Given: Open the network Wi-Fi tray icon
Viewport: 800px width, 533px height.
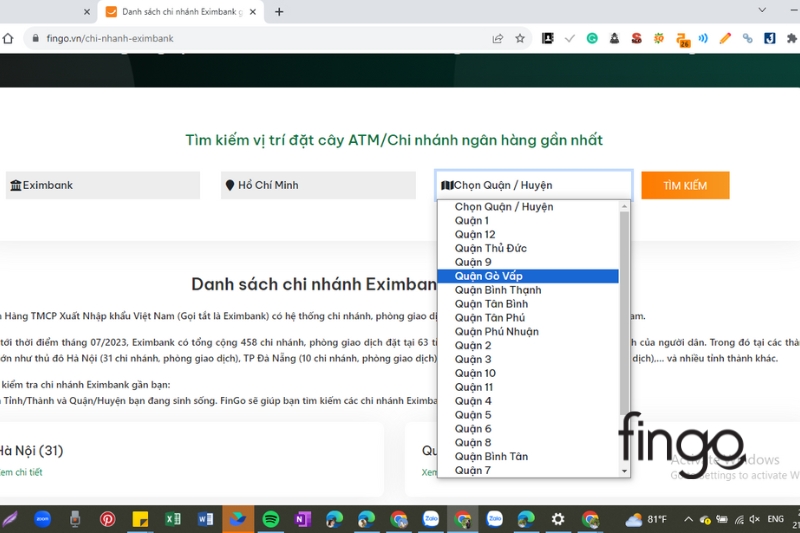Looking at the screenshot, I should pyautogui.click(x=739, y=520).
